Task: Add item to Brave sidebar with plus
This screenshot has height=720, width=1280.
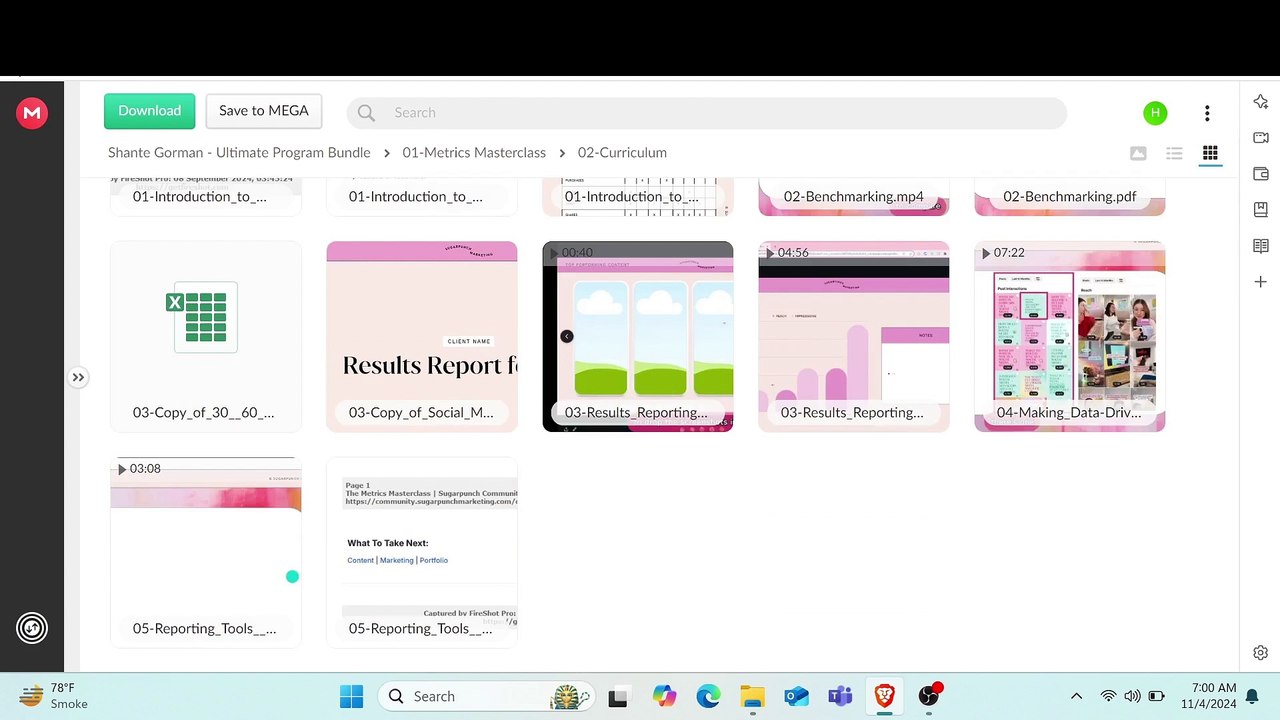Action: pyautogui.click(x=1260, y=282)
